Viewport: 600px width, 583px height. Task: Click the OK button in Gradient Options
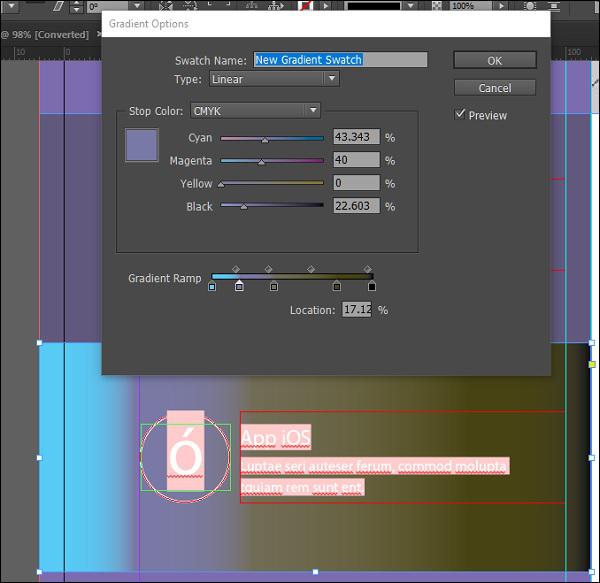coord(495,60)
